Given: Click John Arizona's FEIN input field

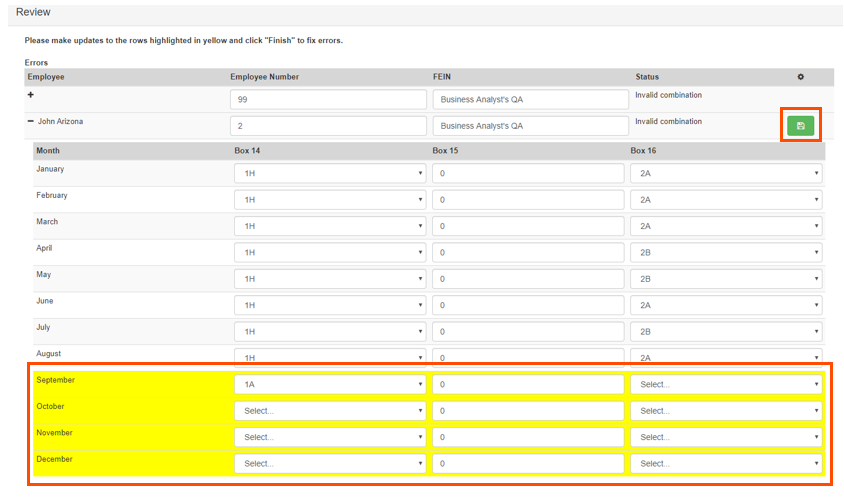Looking at the screenshot, I should click(528, 126).
